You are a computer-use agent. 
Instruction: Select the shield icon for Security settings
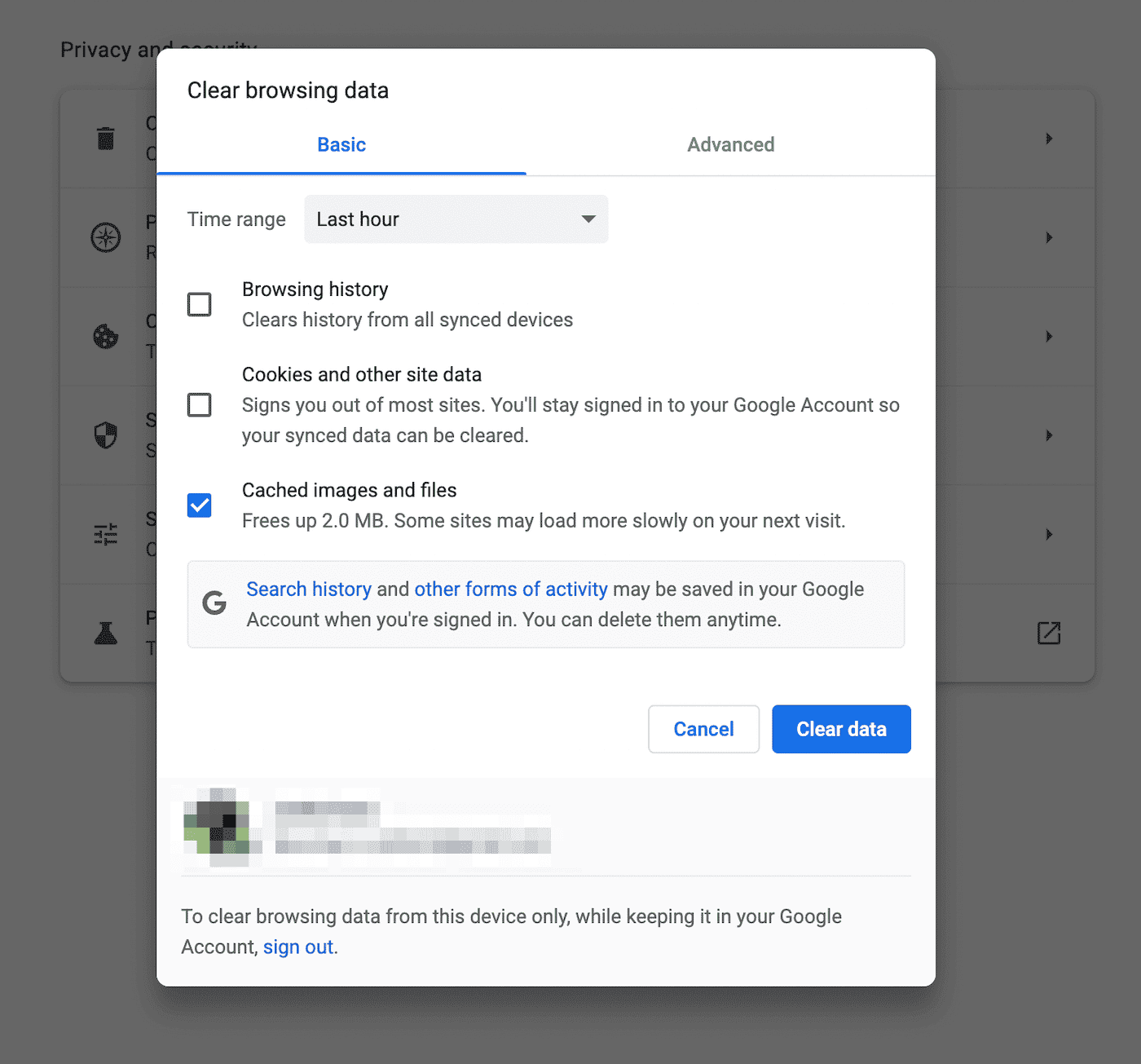[x=105, y=435]
